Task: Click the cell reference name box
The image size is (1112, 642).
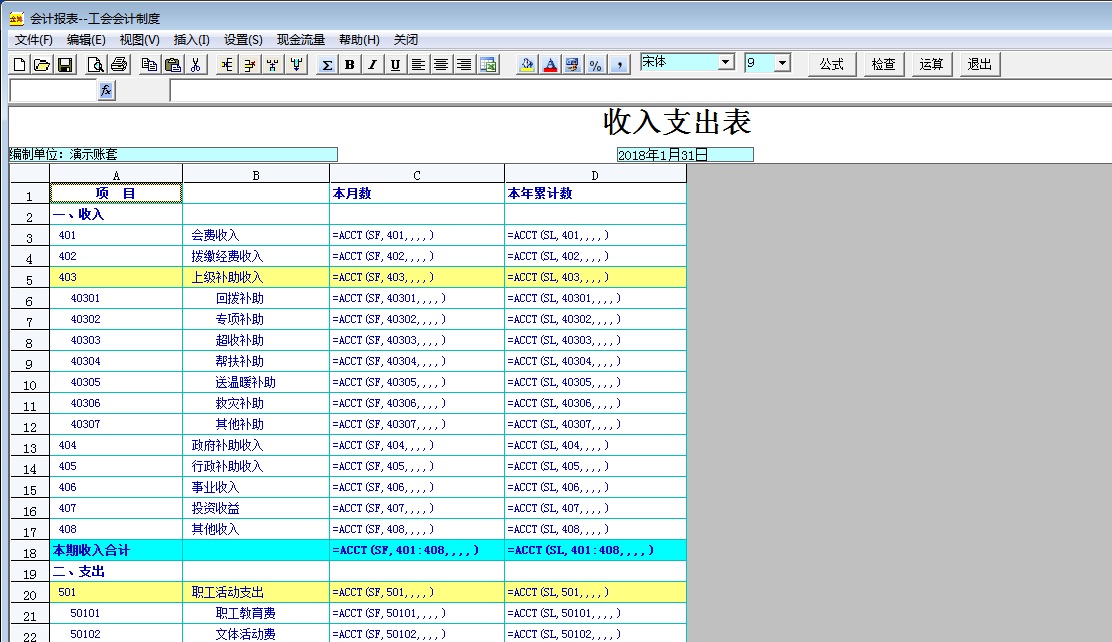Action: coord(53,90)
